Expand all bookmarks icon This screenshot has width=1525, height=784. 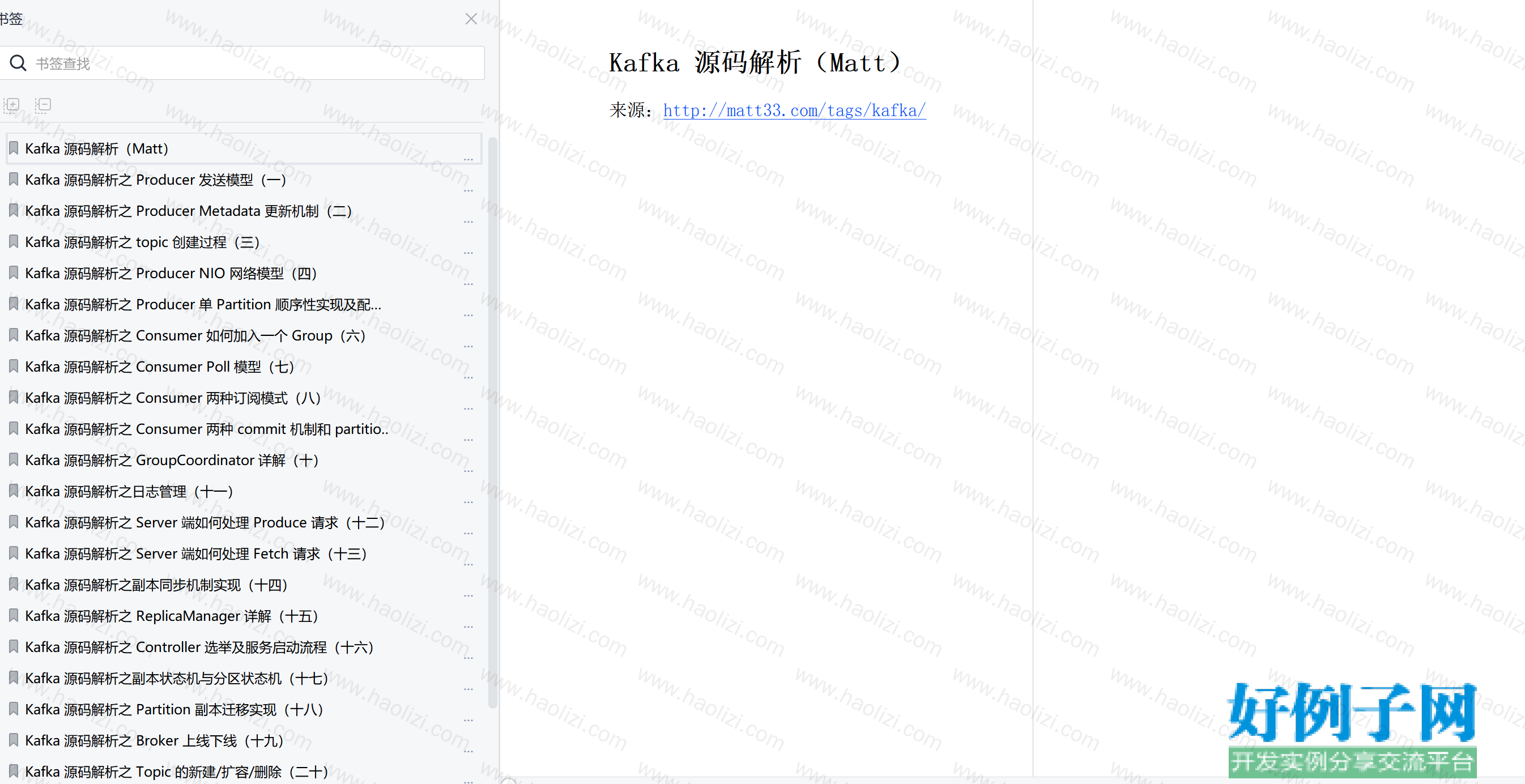12,105
